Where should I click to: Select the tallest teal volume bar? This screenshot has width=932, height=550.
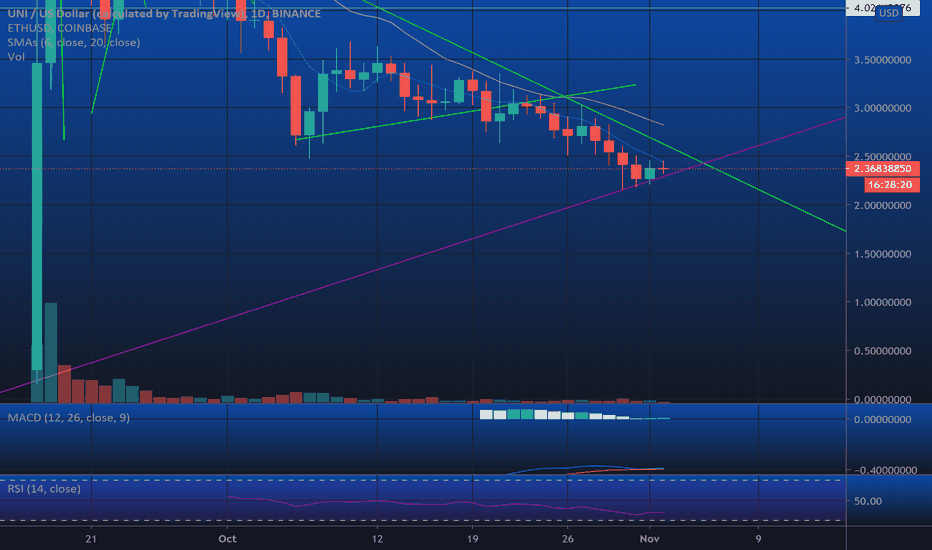(51, 353)
